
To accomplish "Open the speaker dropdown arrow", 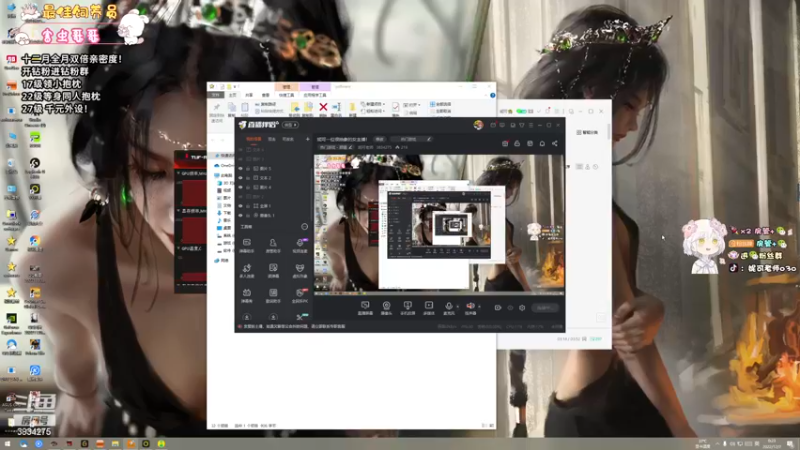I will coord(479,307).
